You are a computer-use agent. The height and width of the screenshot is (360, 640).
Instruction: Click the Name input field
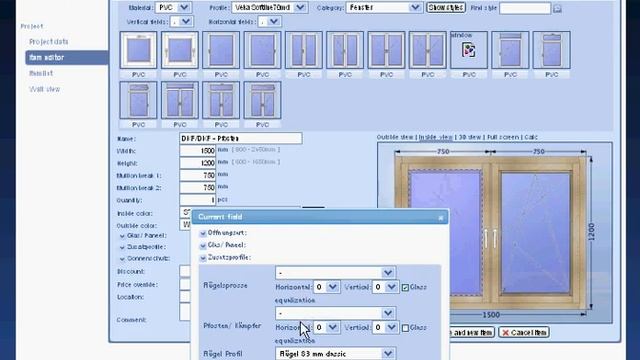click(241, 138)
